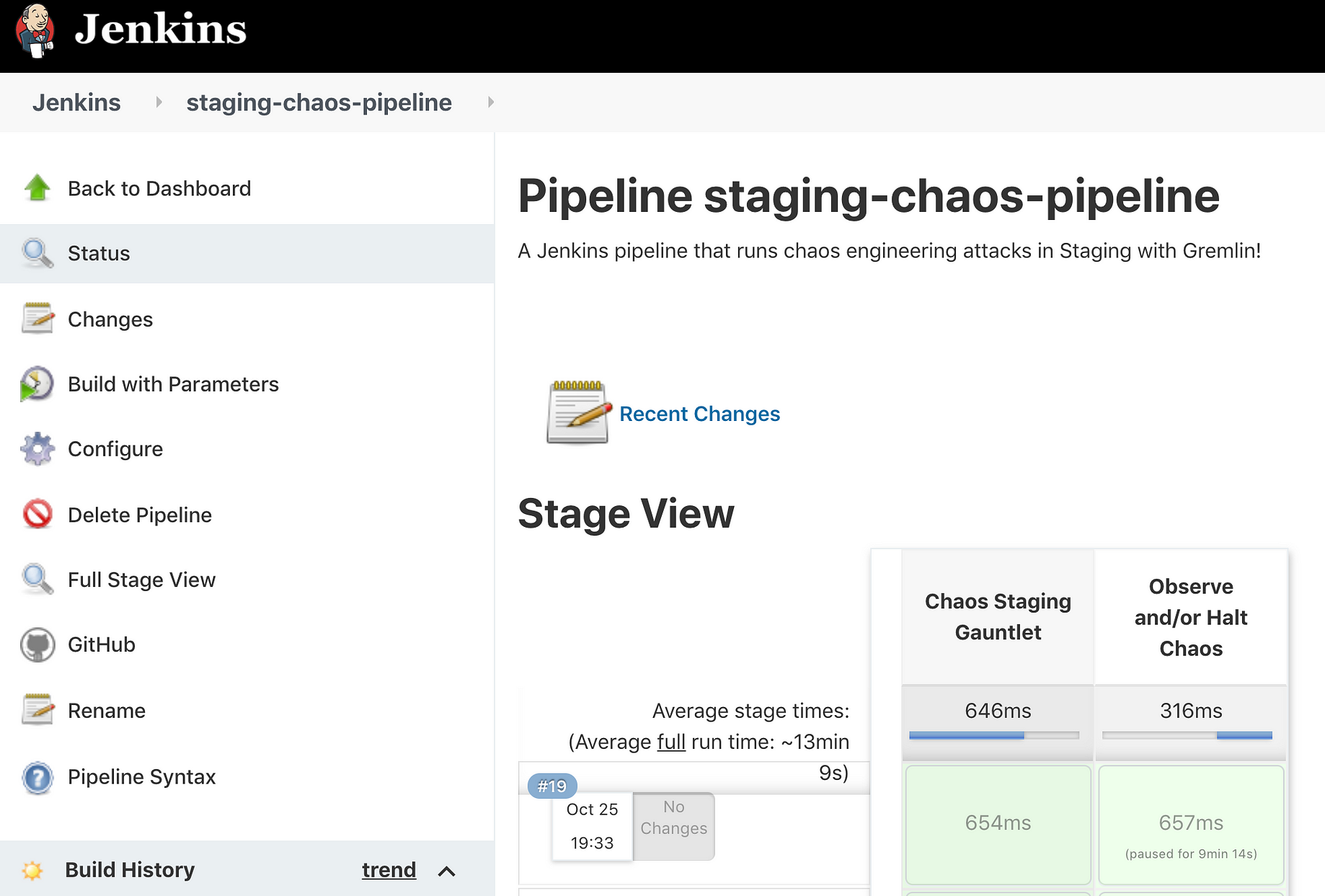Image resolution: width=1325 pixels, height=896 pixels.
Task: Click the Build History sun icon
Action: tap(32, 870)
